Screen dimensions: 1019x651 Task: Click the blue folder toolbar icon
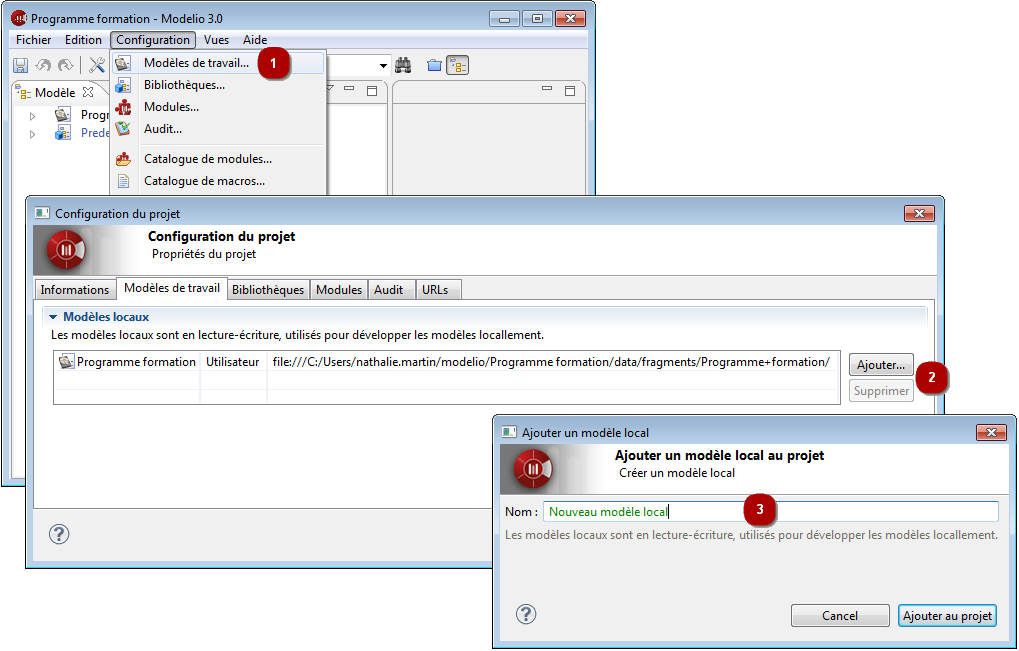(434, 65)
